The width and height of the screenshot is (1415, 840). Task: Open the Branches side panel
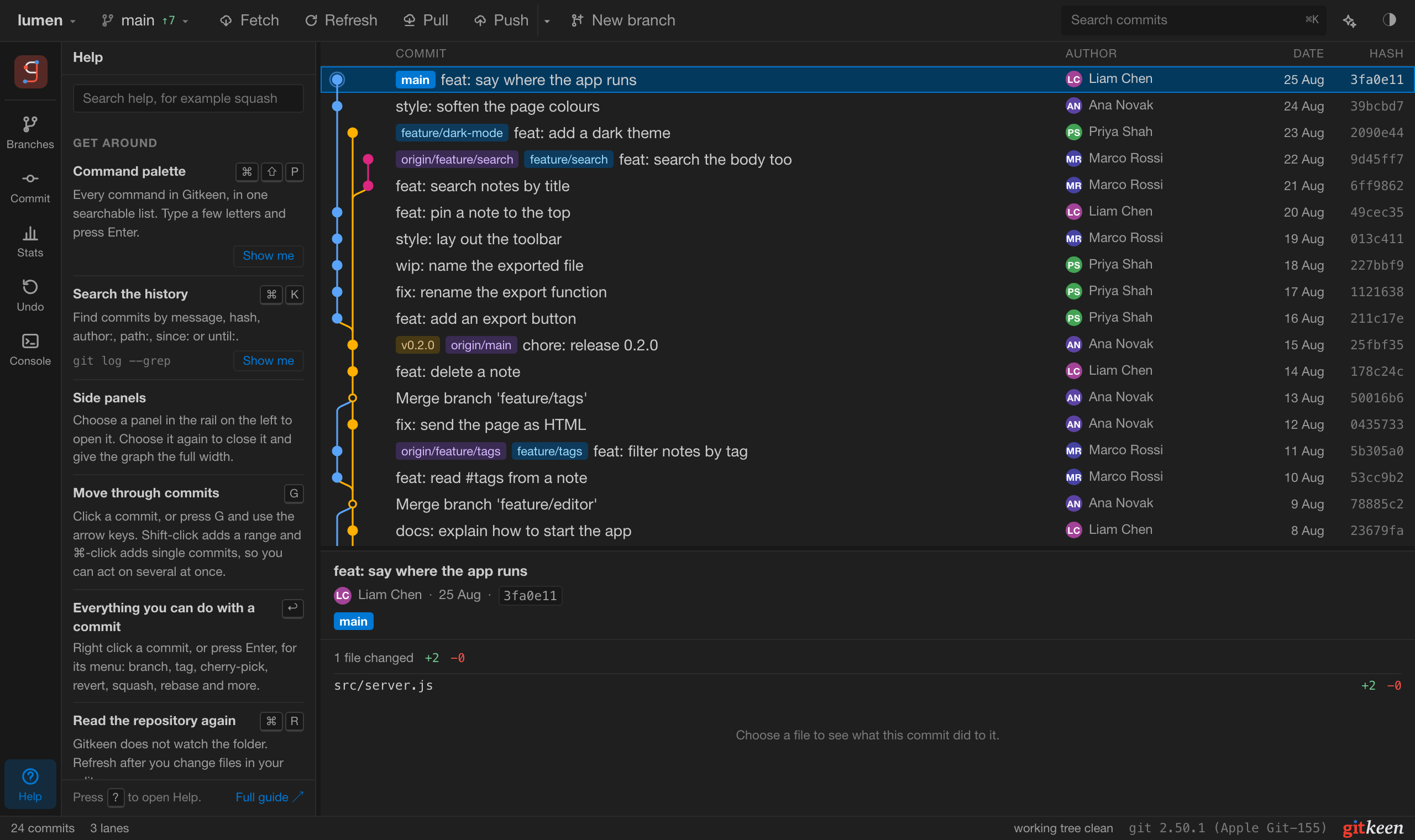point(30,133)
